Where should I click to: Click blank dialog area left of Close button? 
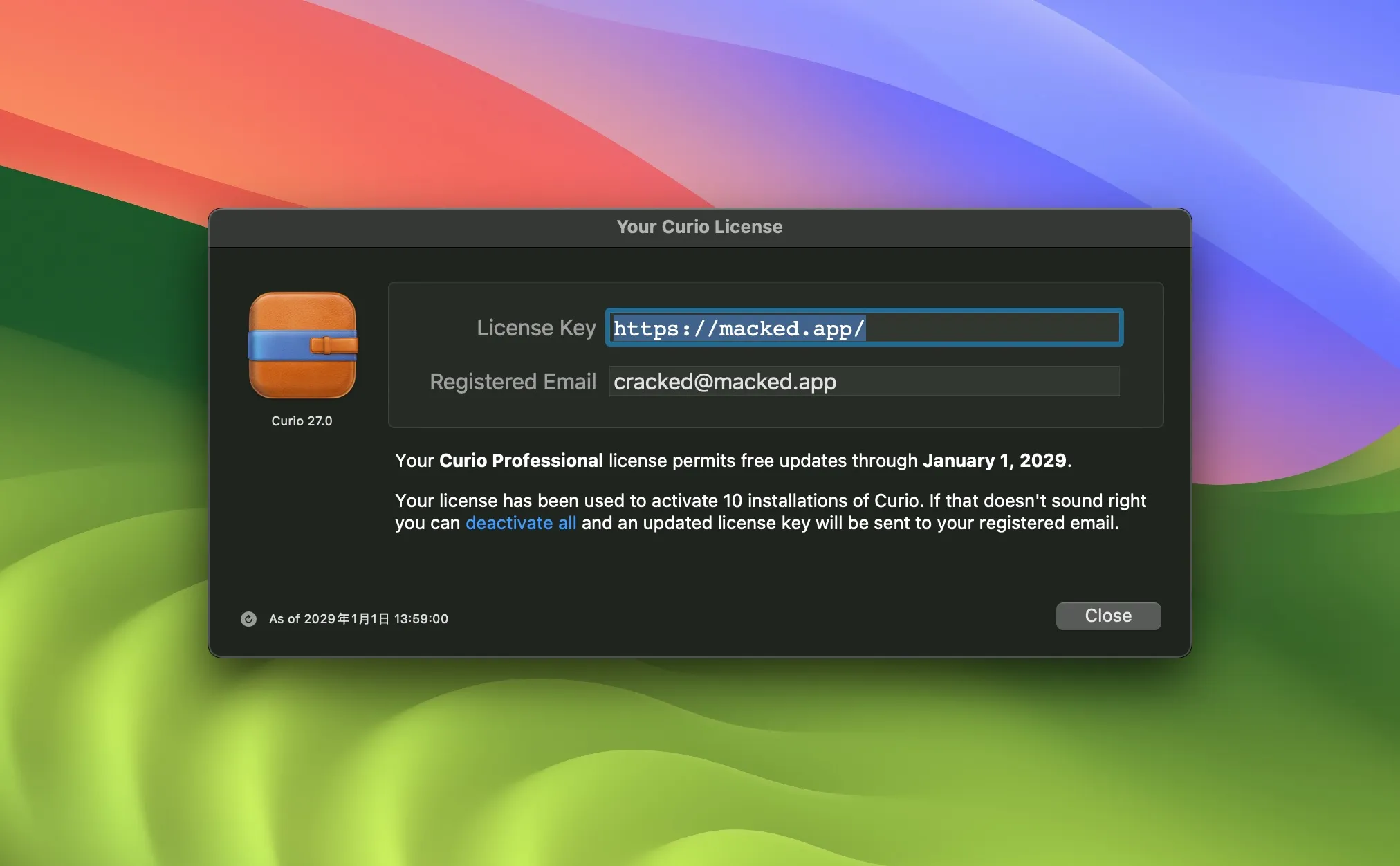click(761, 616)
